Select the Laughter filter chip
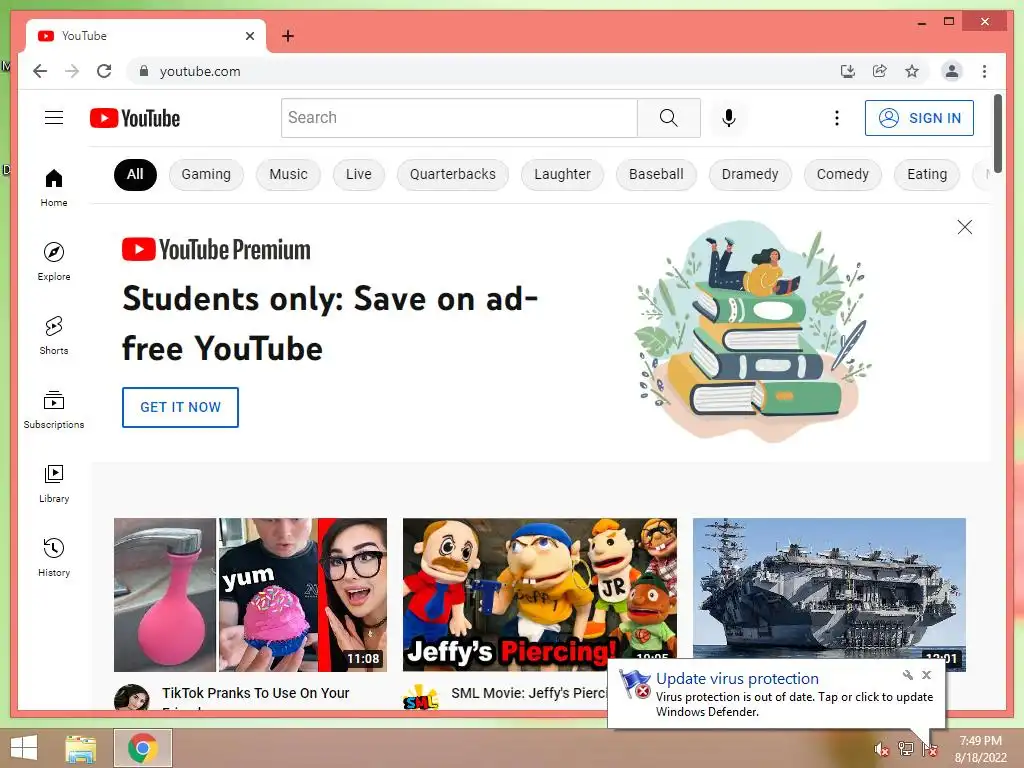The image size is (1024, 768). pyautogui.click(x=562, y=174)
